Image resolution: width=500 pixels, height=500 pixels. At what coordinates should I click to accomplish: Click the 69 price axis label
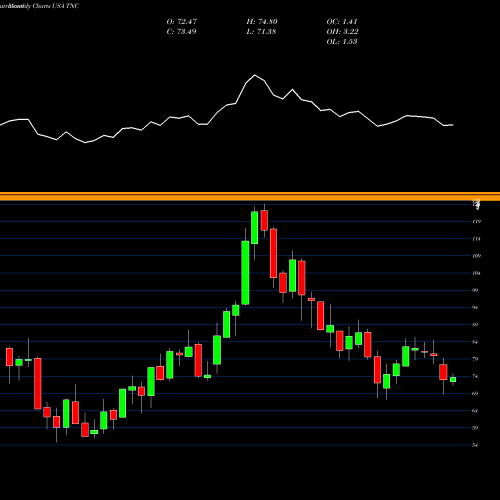pos(476,393)
